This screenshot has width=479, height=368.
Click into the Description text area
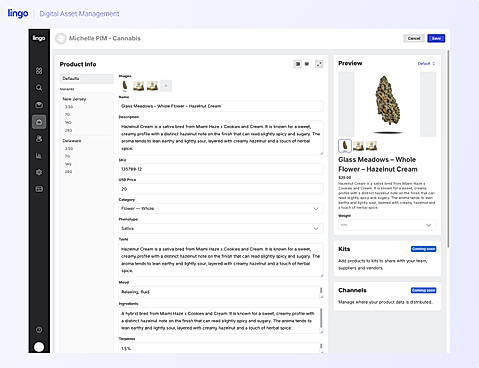(220, 138)
